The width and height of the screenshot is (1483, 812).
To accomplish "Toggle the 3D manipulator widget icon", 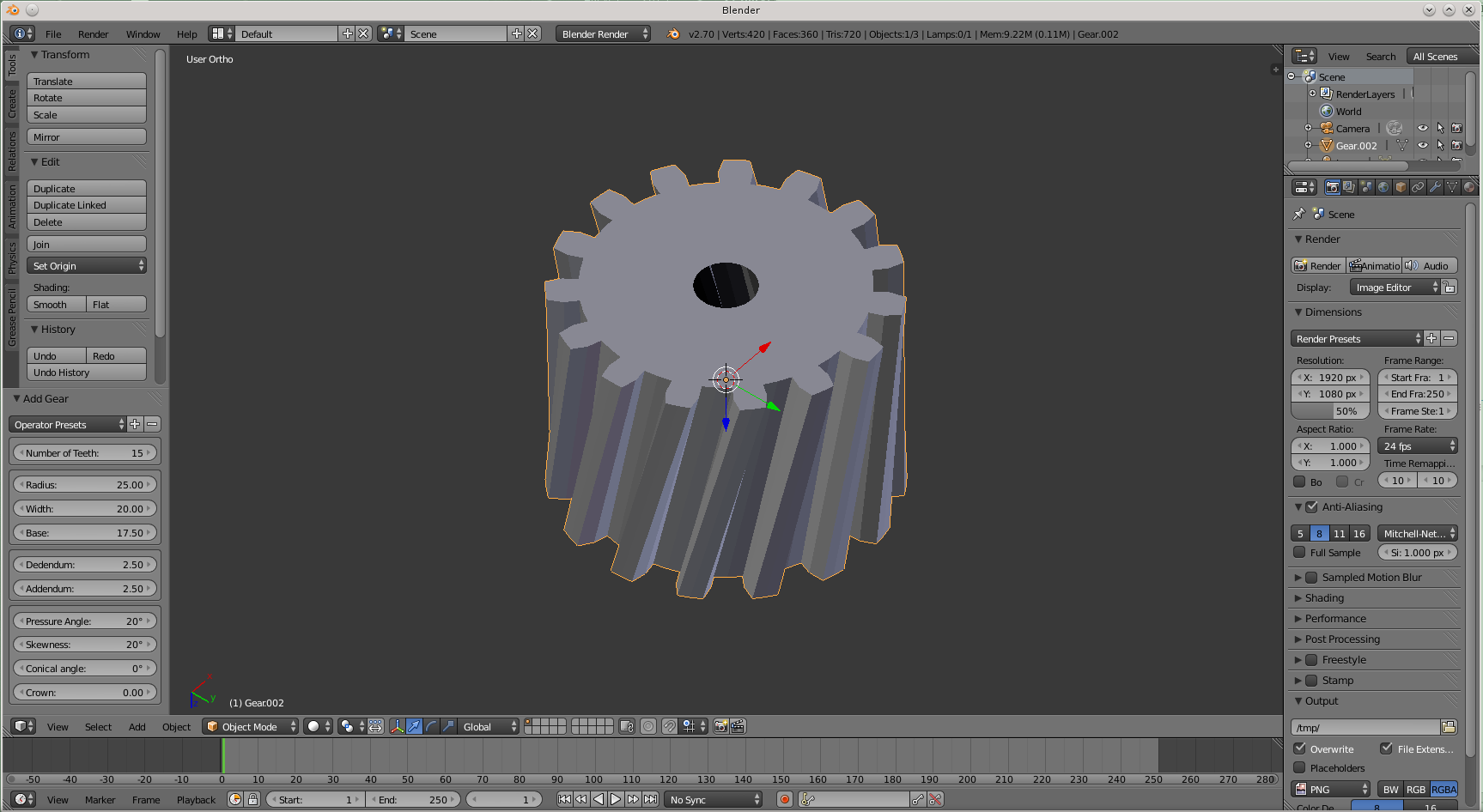I will pos(397,726).
